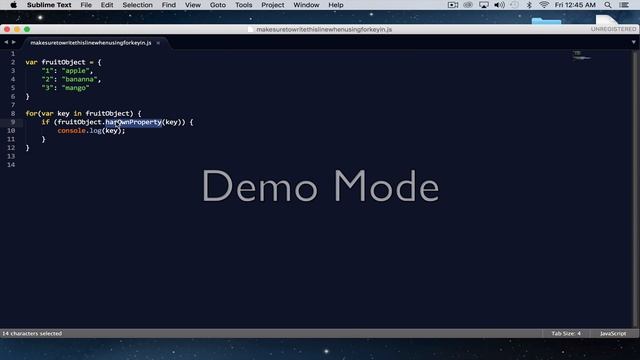Open Spotlight search magnifier icon
This screenshot has width=640, height=360.
click(608, 5)
